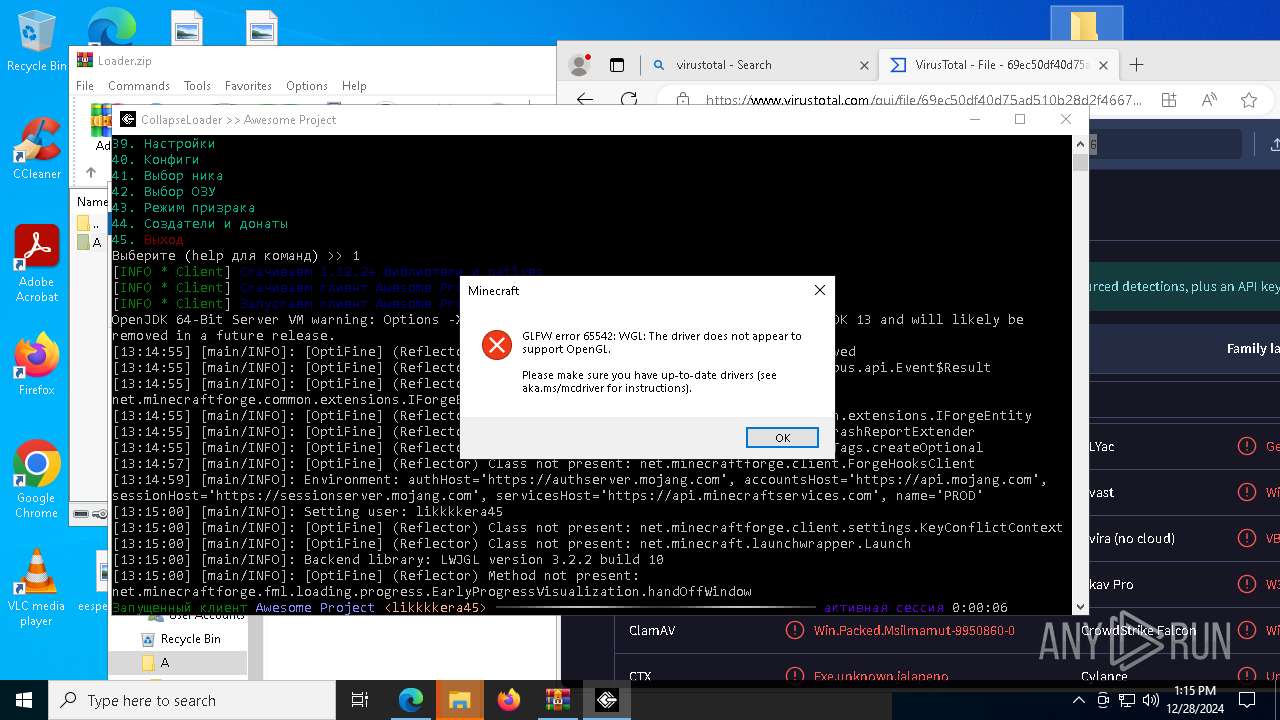Go back in the Edge browser
The width and height of the screenshot is (1280, 720).
click(585, 100)
